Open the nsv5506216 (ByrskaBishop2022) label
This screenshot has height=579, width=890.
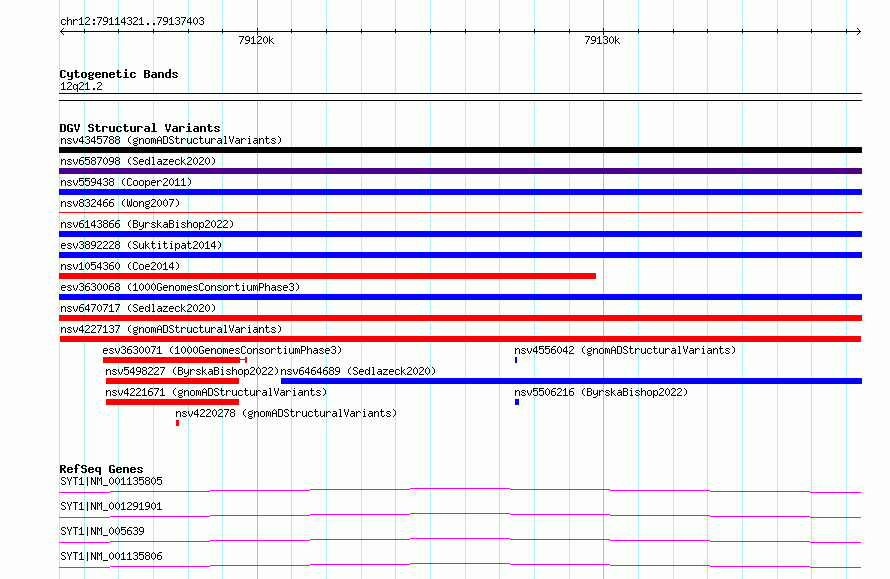coord(601,392)
